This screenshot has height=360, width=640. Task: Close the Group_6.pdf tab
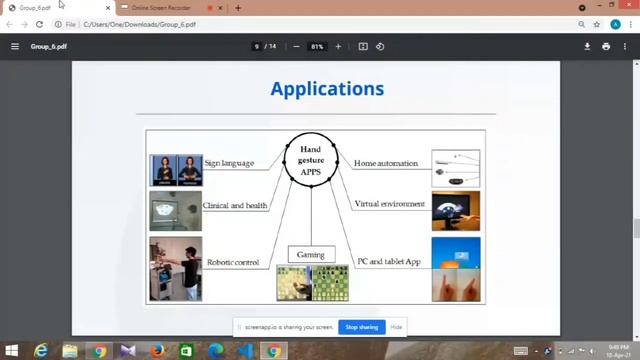pos(108,8)
